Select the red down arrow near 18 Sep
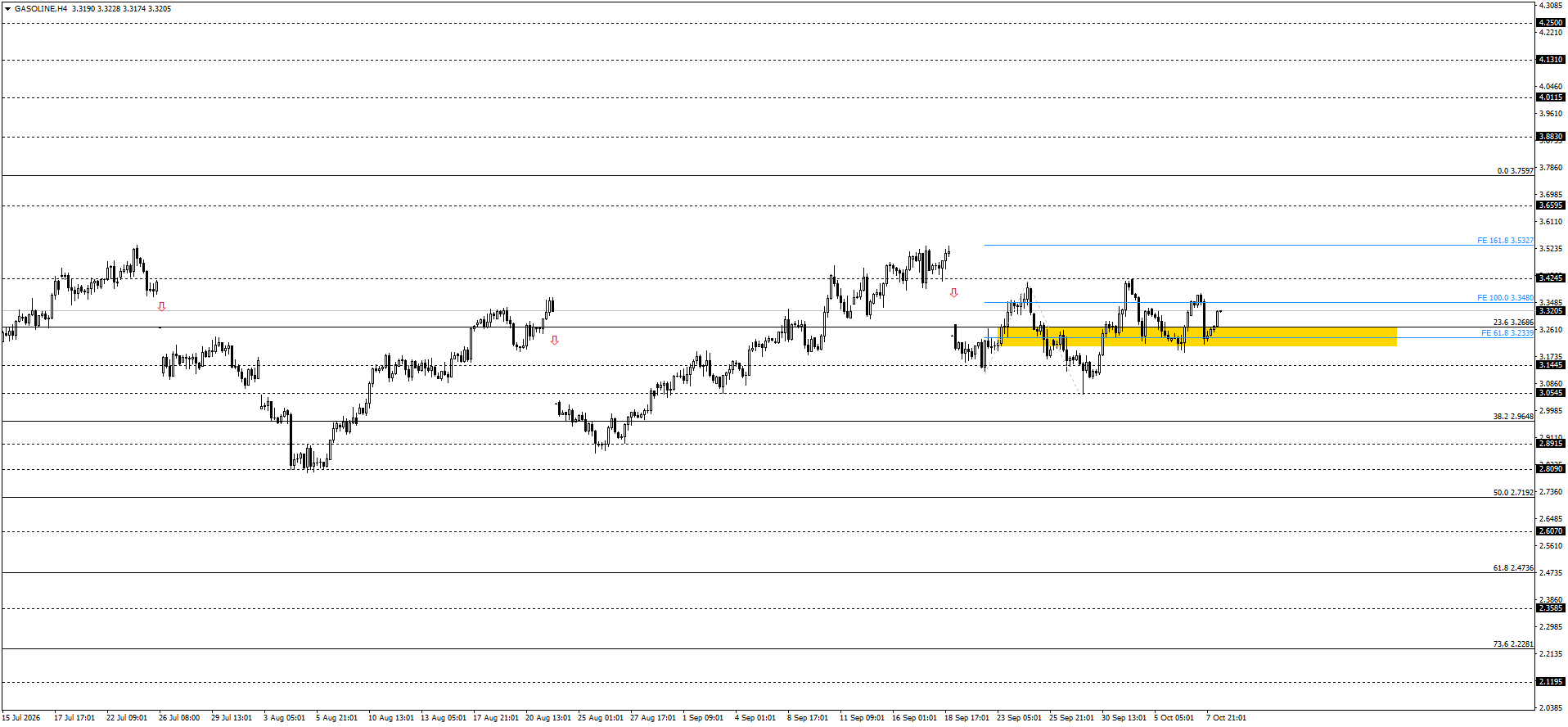1568x727 pixels. point(953,293)
